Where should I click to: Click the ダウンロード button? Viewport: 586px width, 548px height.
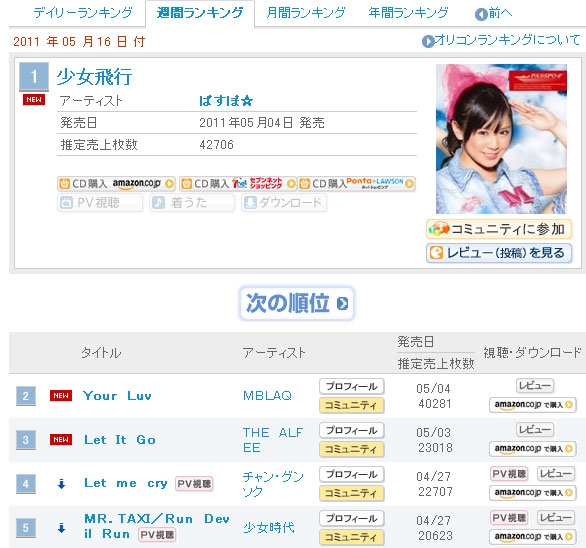tap(284, 203)
